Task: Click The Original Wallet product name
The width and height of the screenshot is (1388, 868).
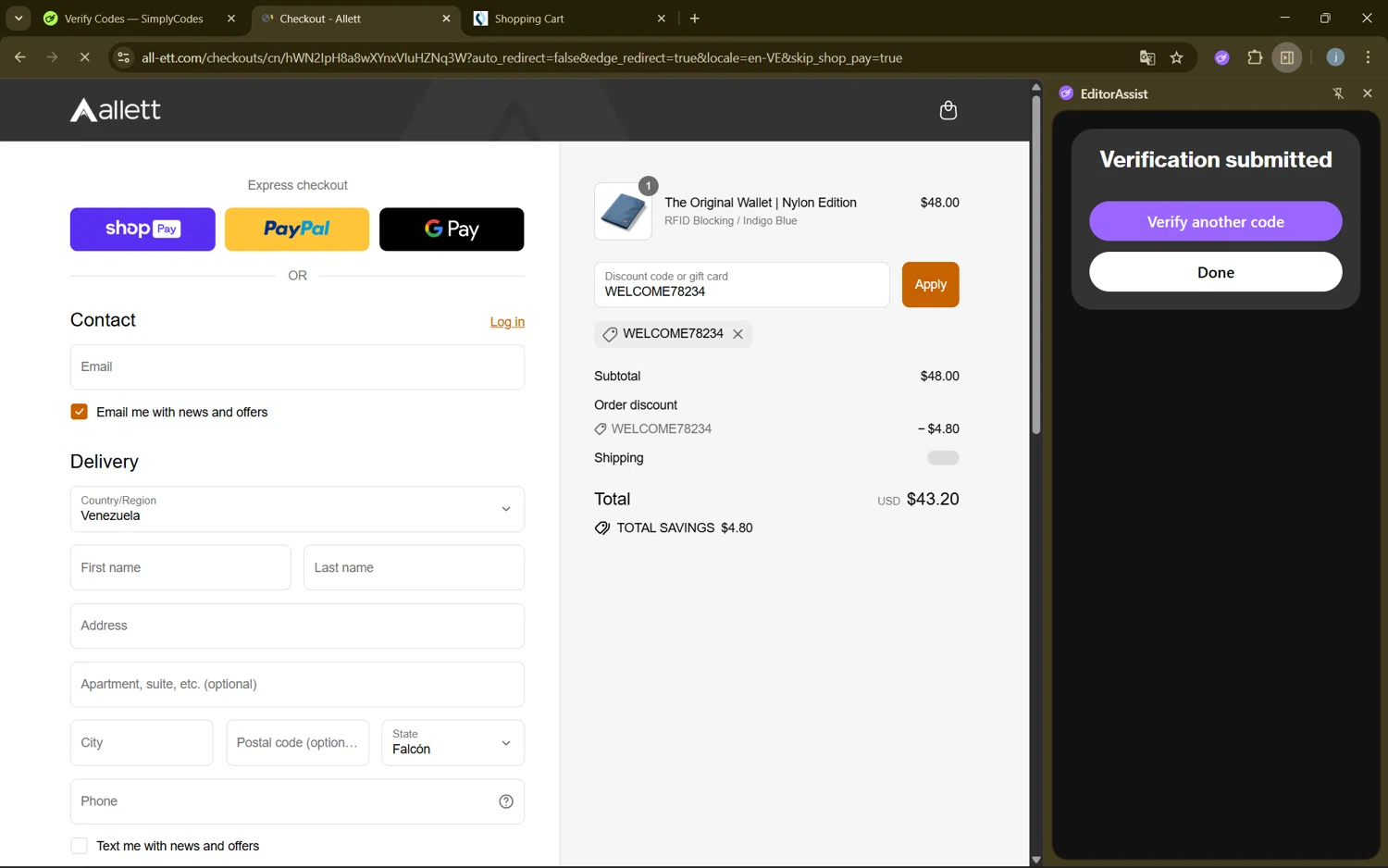Action: click(761, 203)
